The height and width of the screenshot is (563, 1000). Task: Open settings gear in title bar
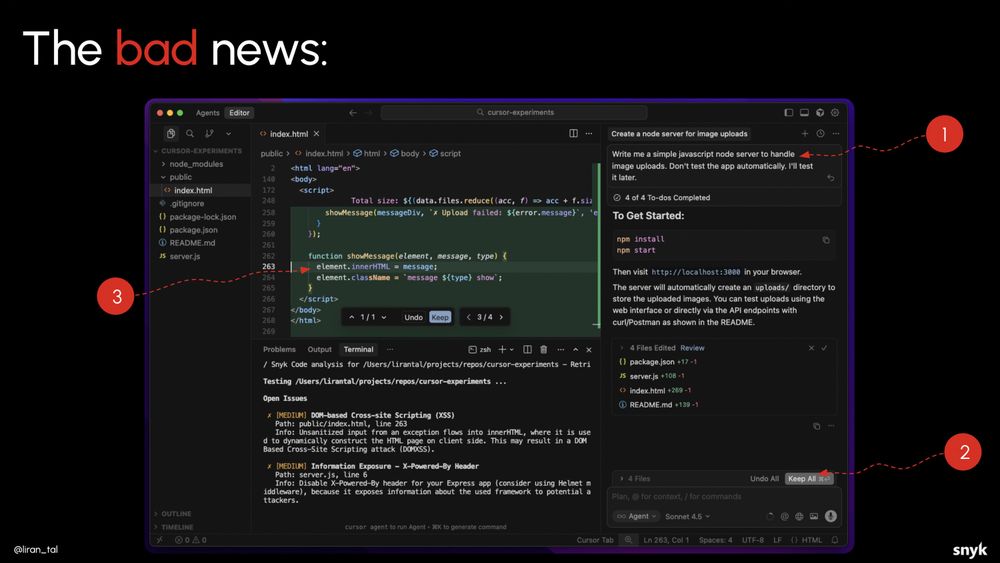(835, 112)
